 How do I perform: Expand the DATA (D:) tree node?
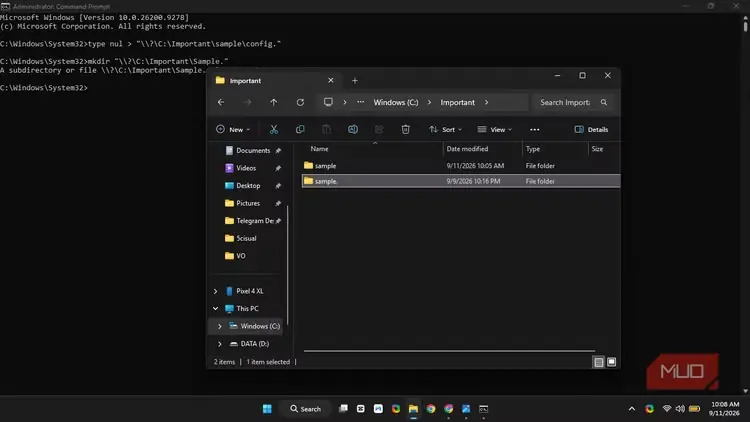[220, 344]
